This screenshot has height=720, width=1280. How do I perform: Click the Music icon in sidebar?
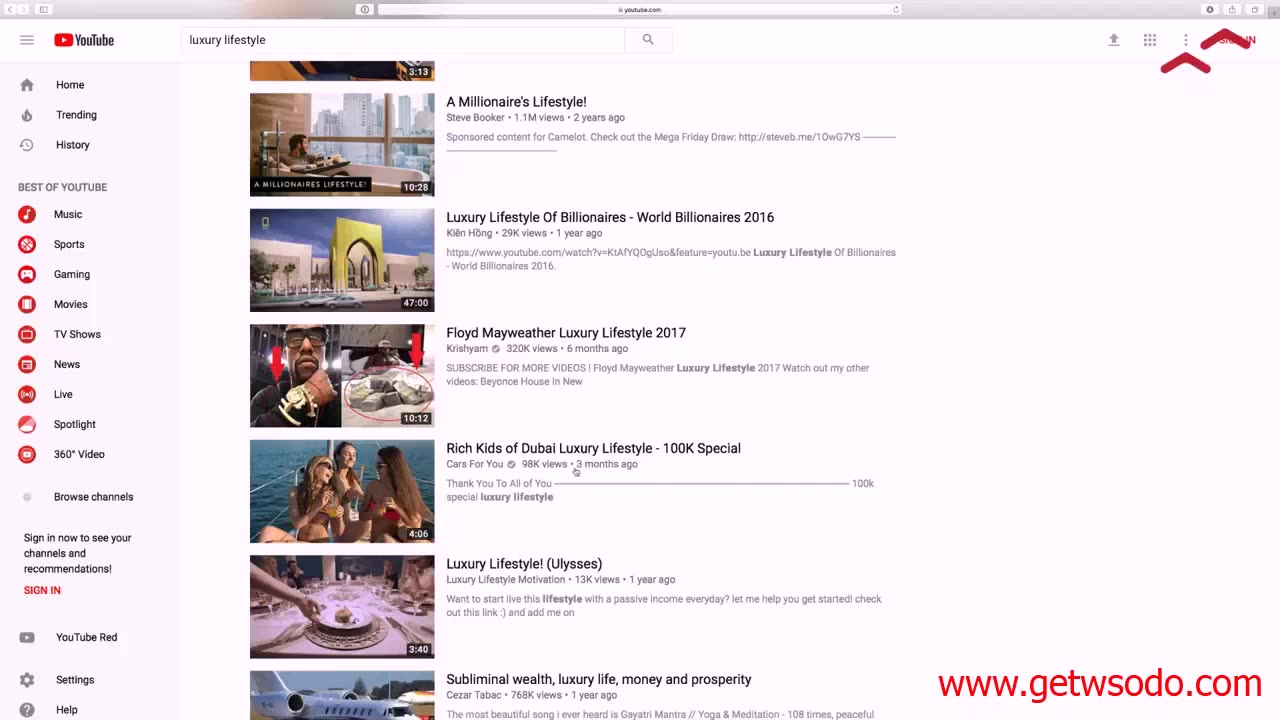27,214
